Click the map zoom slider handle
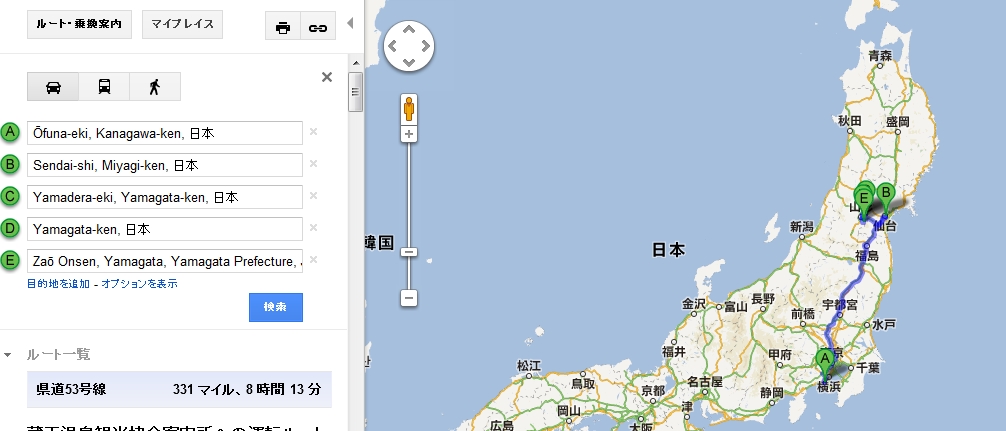The width and height of the screenshot is (1006, 431). coord(409,252)
